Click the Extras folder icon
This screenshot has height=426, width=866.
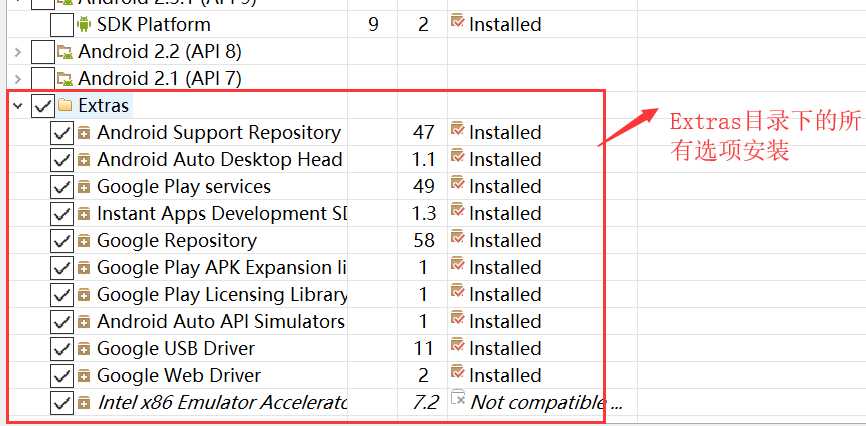[65, 105]
